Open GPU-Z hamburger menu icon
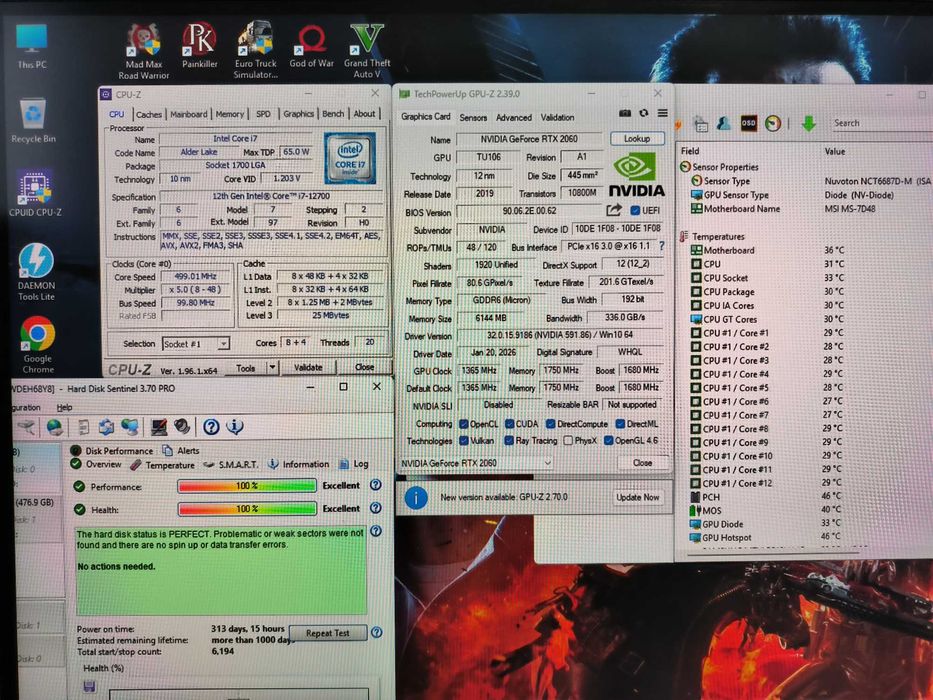Image resolution: width=933 pixels, height=700 pixels. (x=662, y=113)
